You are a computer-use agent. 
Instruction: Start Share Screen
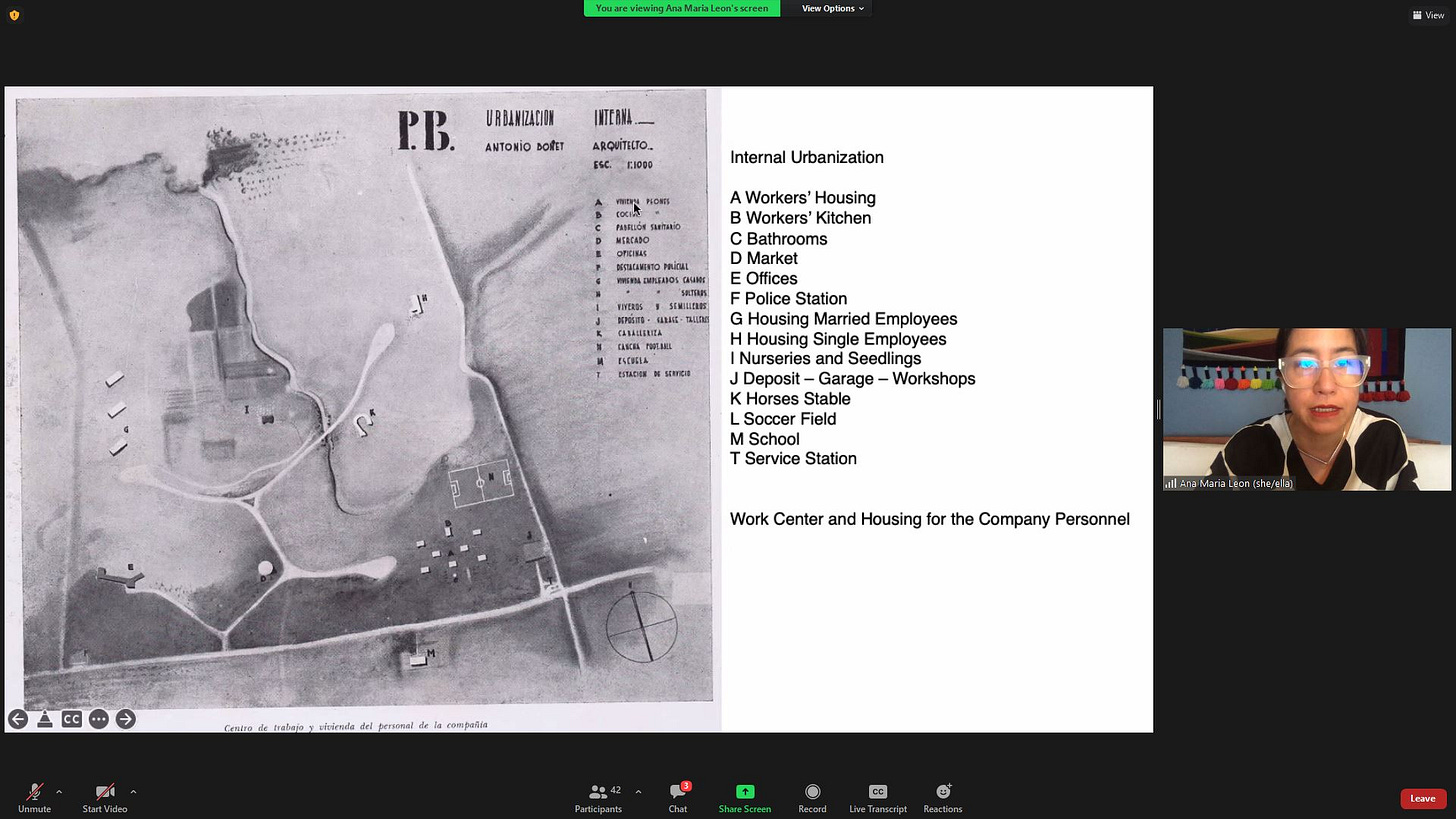(x=744, y=797)
